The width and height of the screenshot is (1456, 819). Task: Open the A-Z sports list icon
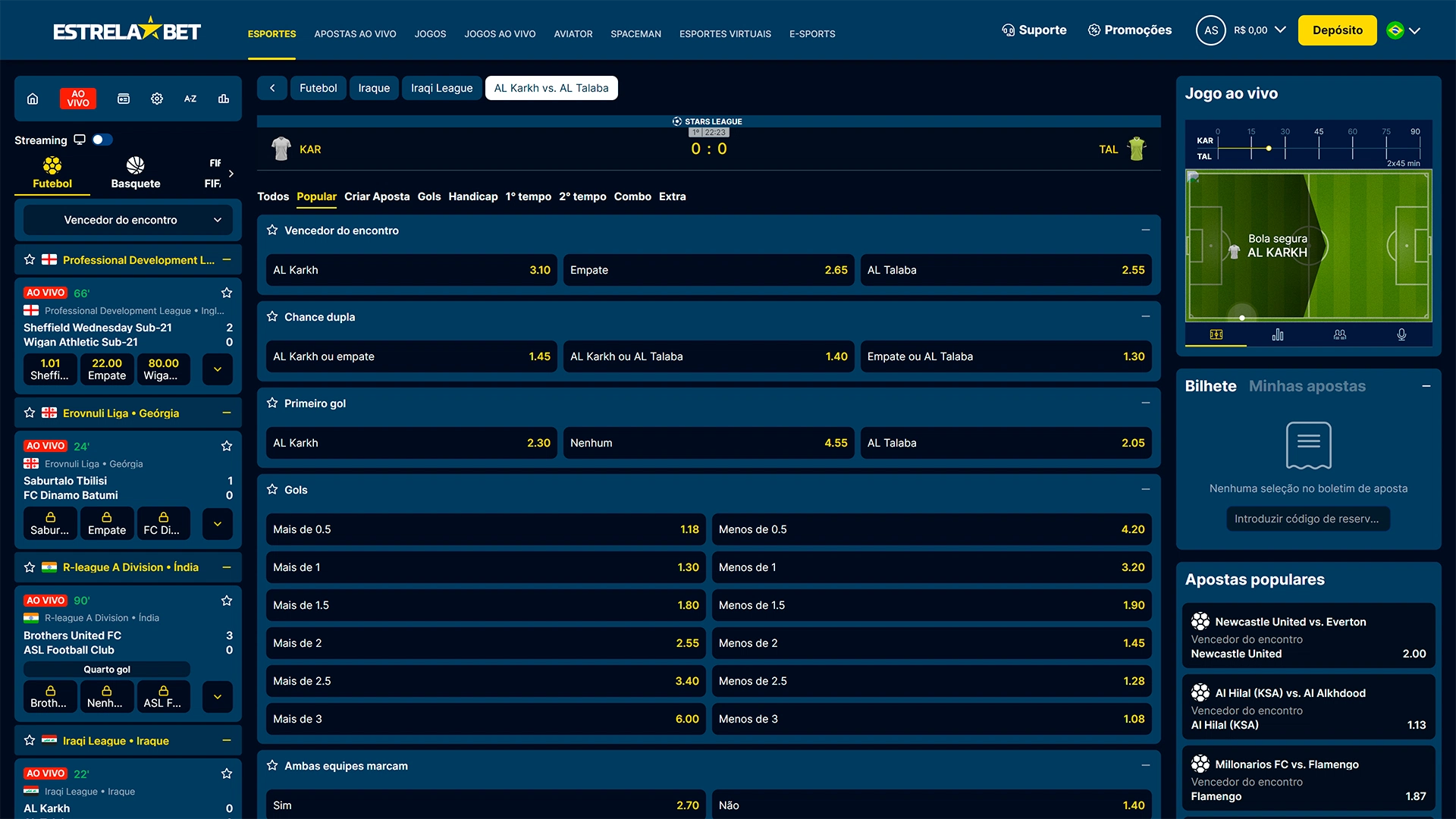pos(190,99)
